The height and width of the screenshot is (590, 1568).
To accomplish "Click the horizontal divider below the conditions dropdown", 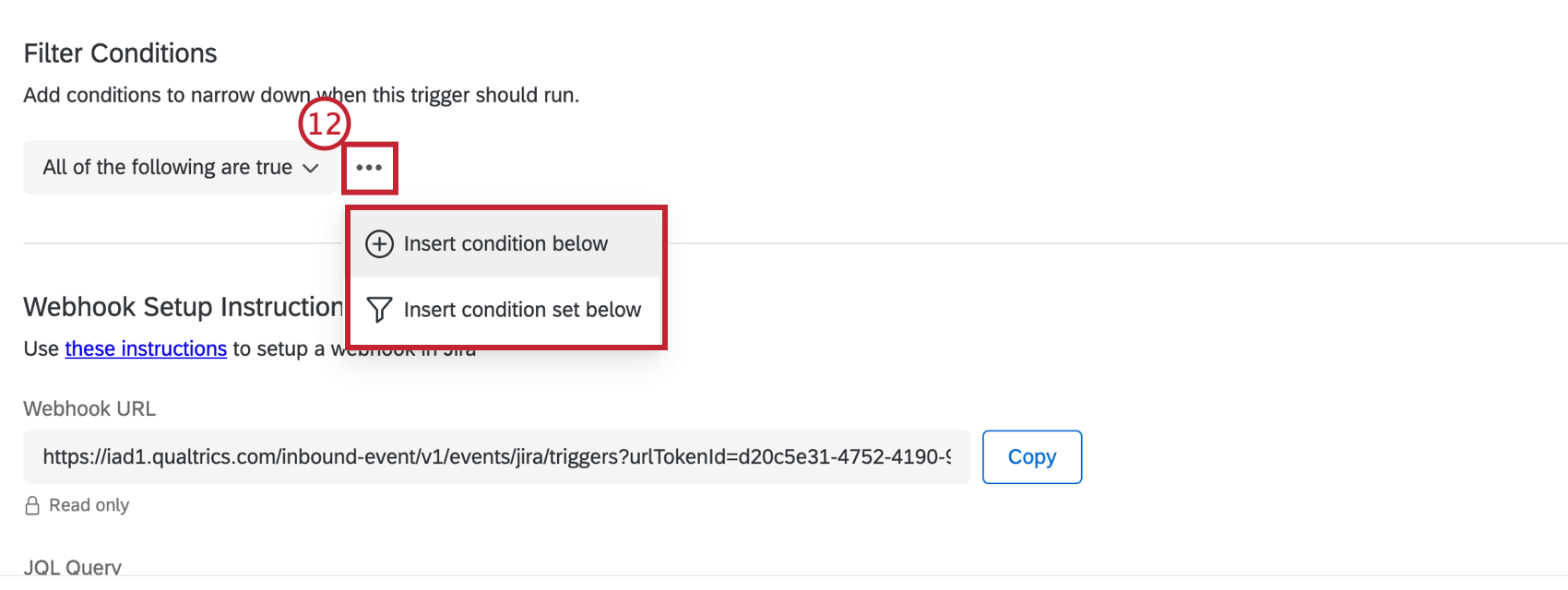I will (x=922, y=243).
